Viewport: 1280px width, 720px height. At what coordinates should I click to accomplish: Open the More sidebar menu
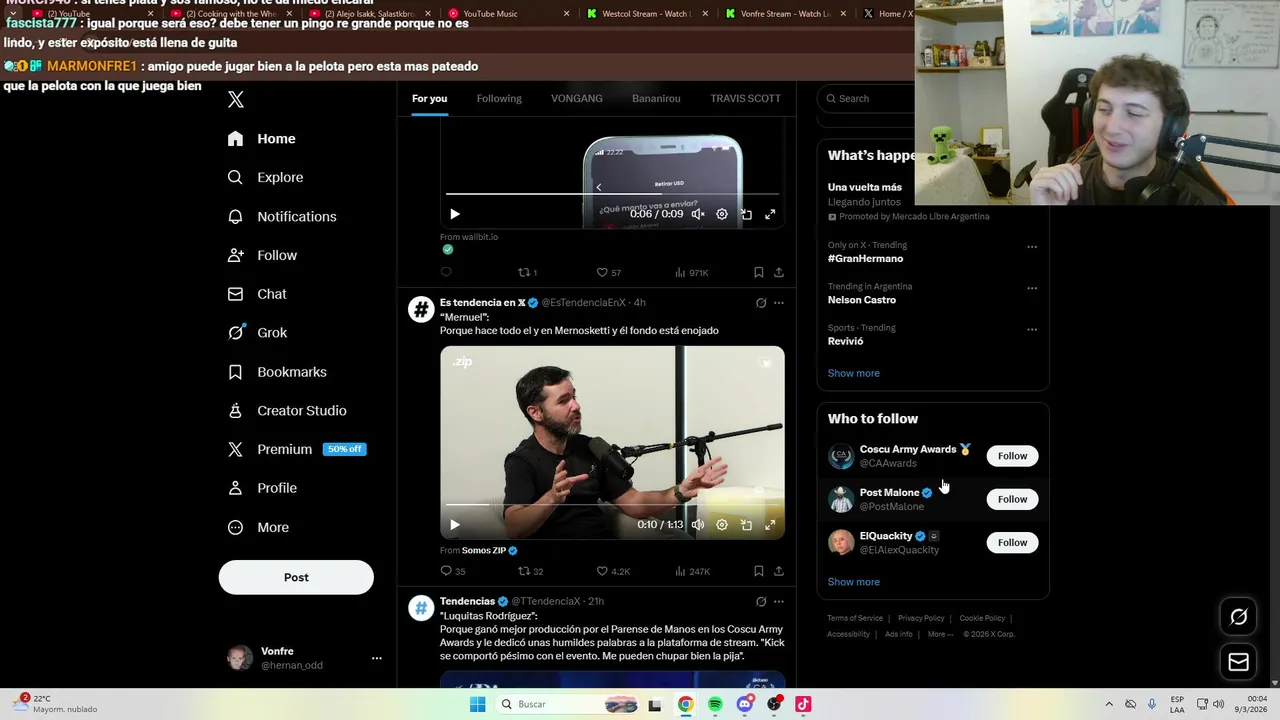258,527
